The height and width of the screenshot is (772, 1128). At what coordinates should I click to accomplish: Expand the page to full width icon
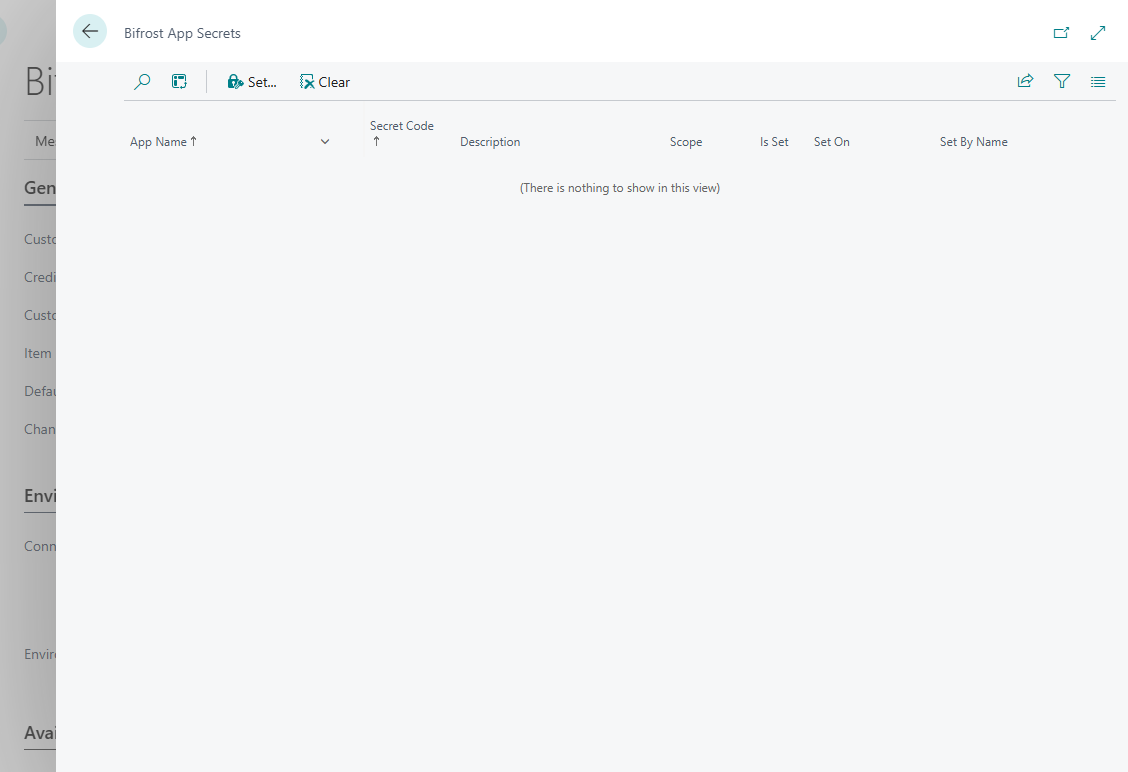pyautogui.click(x=1098, y=33)
